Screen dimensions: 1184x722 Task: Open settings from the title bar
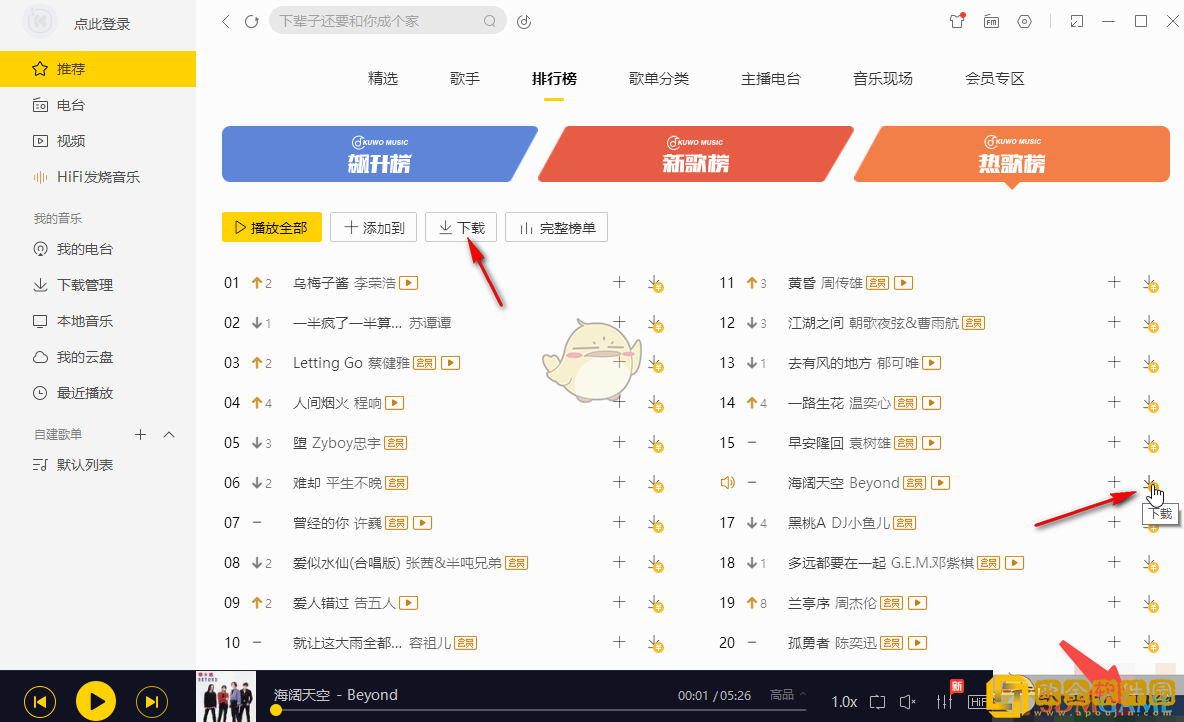1024,21
